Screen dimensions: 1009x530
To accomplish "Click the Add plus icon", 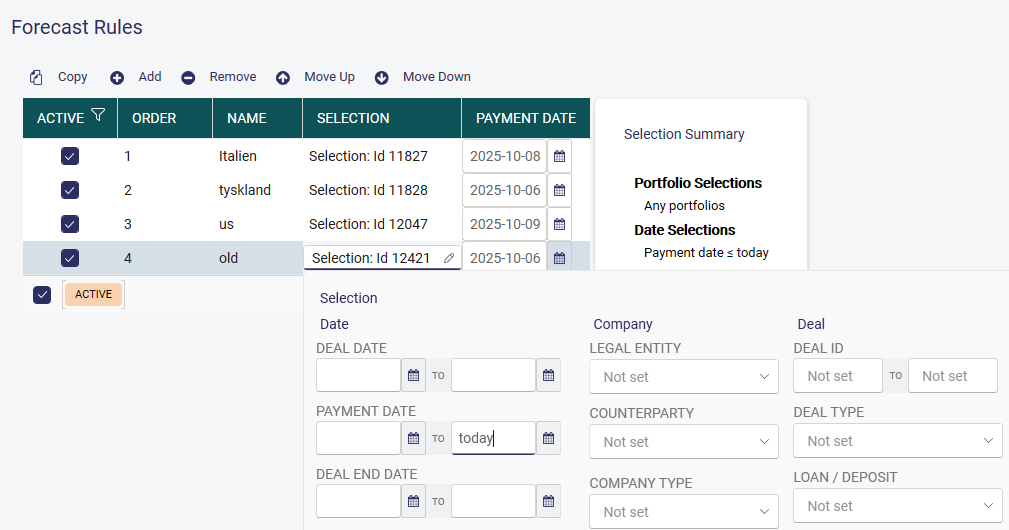I will pyautogui.click(x=117, y=77).
